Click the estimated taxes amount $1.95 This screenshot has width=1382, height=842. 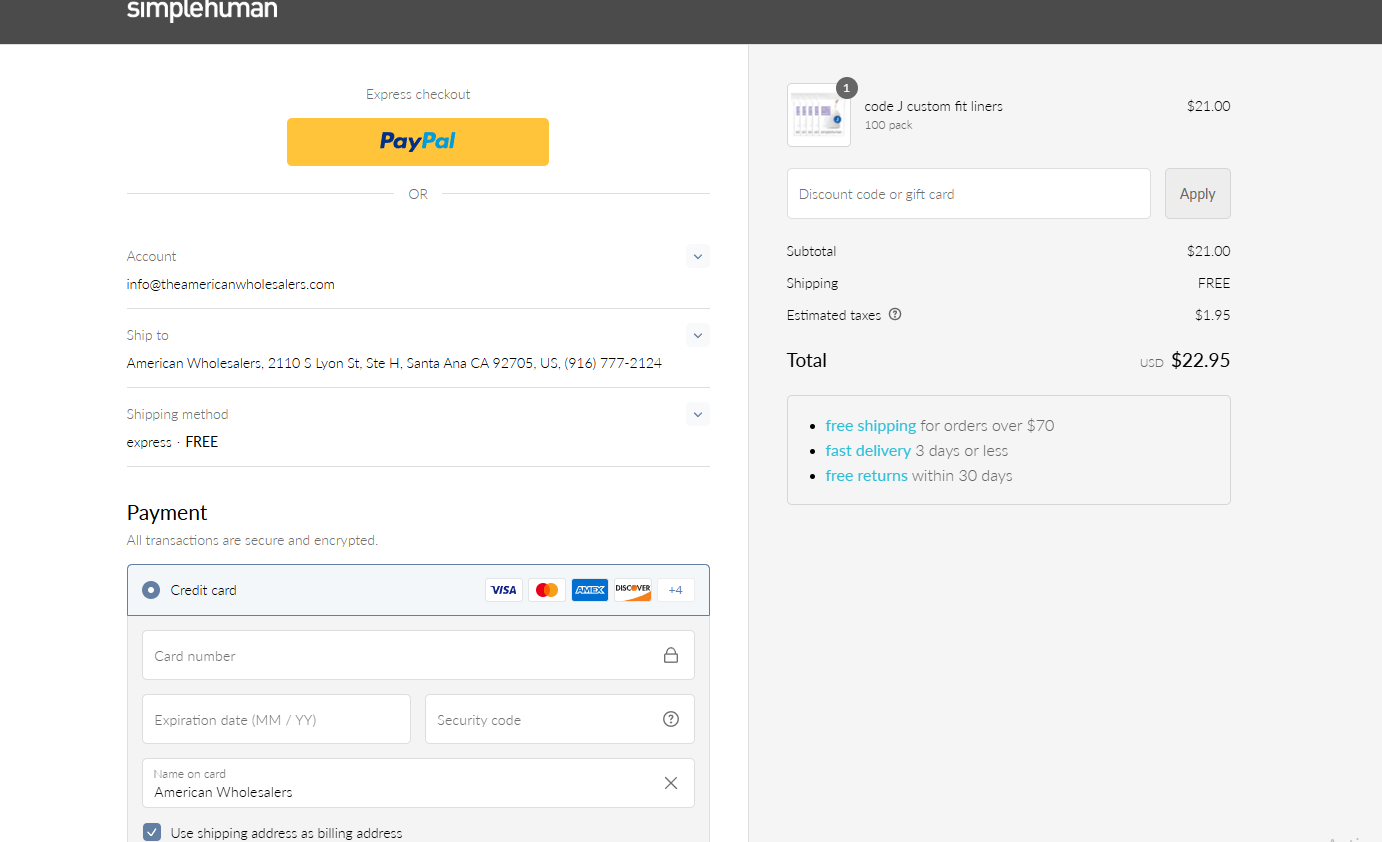coord(1213,315)
